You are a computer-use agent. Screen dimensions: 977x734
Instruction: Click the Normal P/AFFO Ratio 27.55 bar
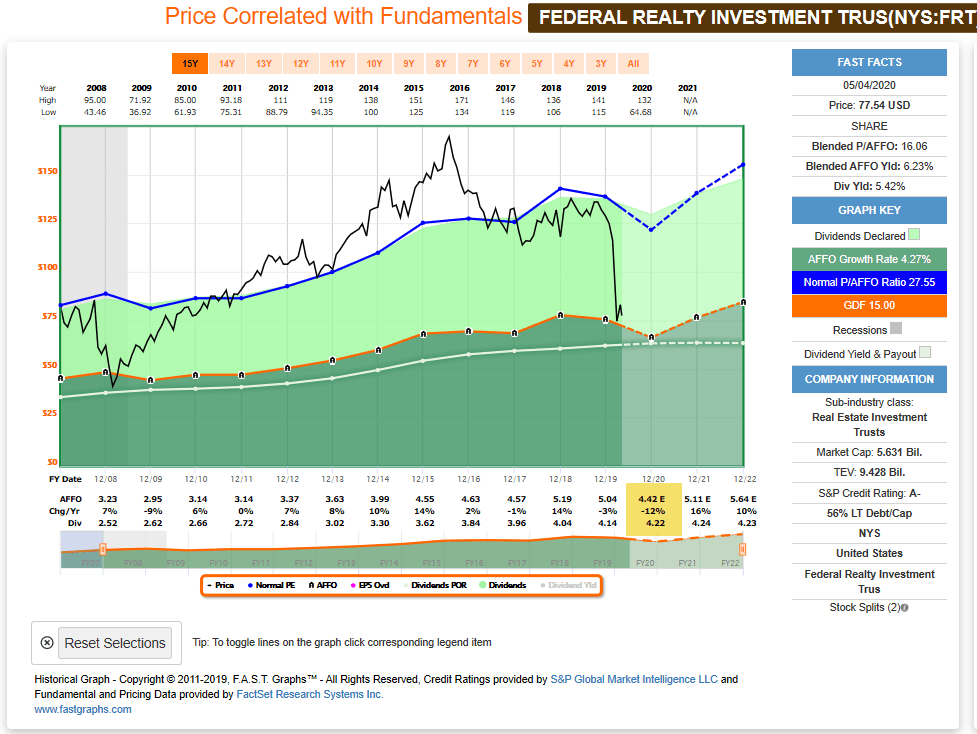[869, 282]
